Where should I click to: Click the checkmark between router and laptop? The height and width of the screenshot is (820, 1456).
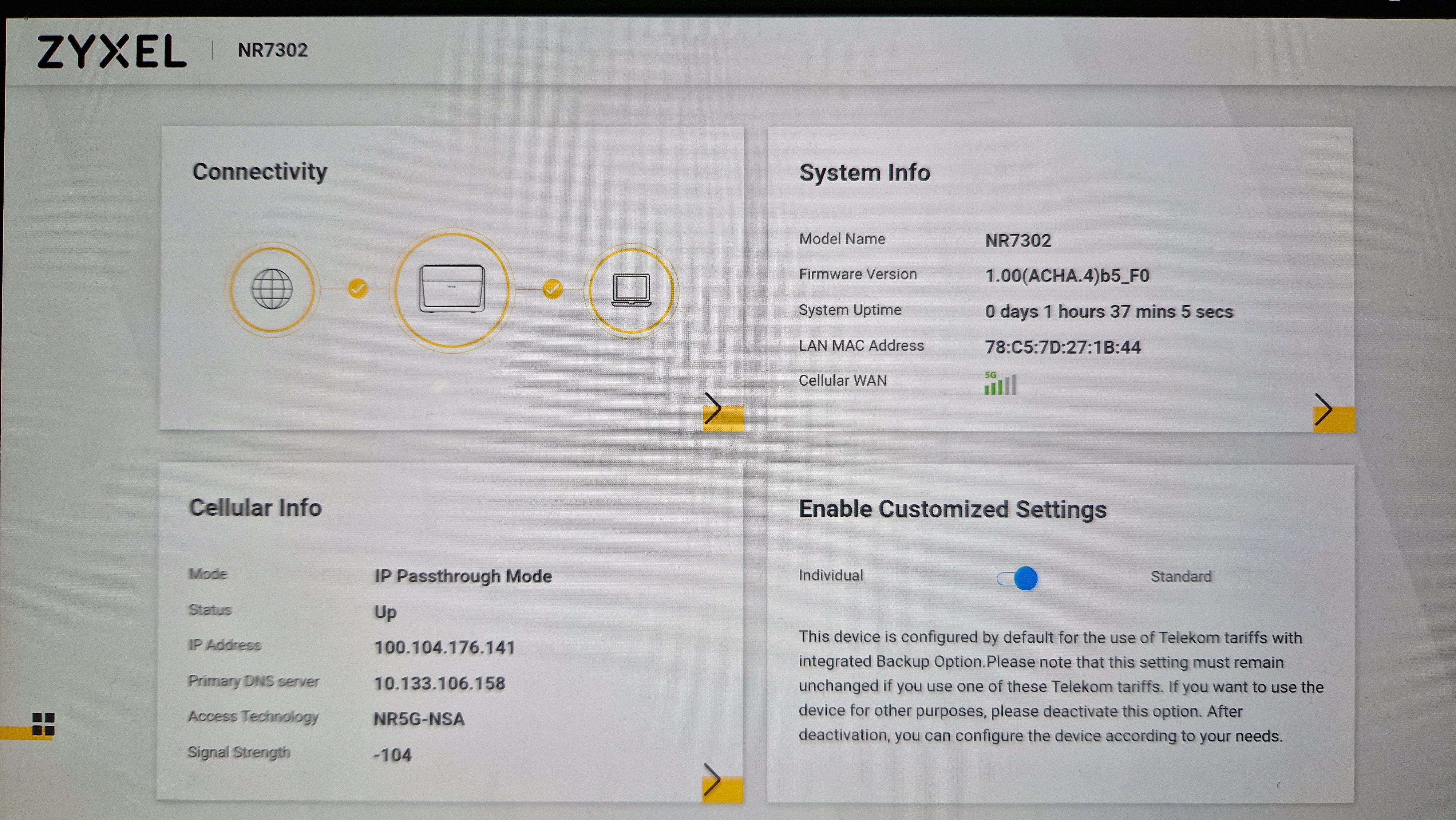(x=552, y=289)
